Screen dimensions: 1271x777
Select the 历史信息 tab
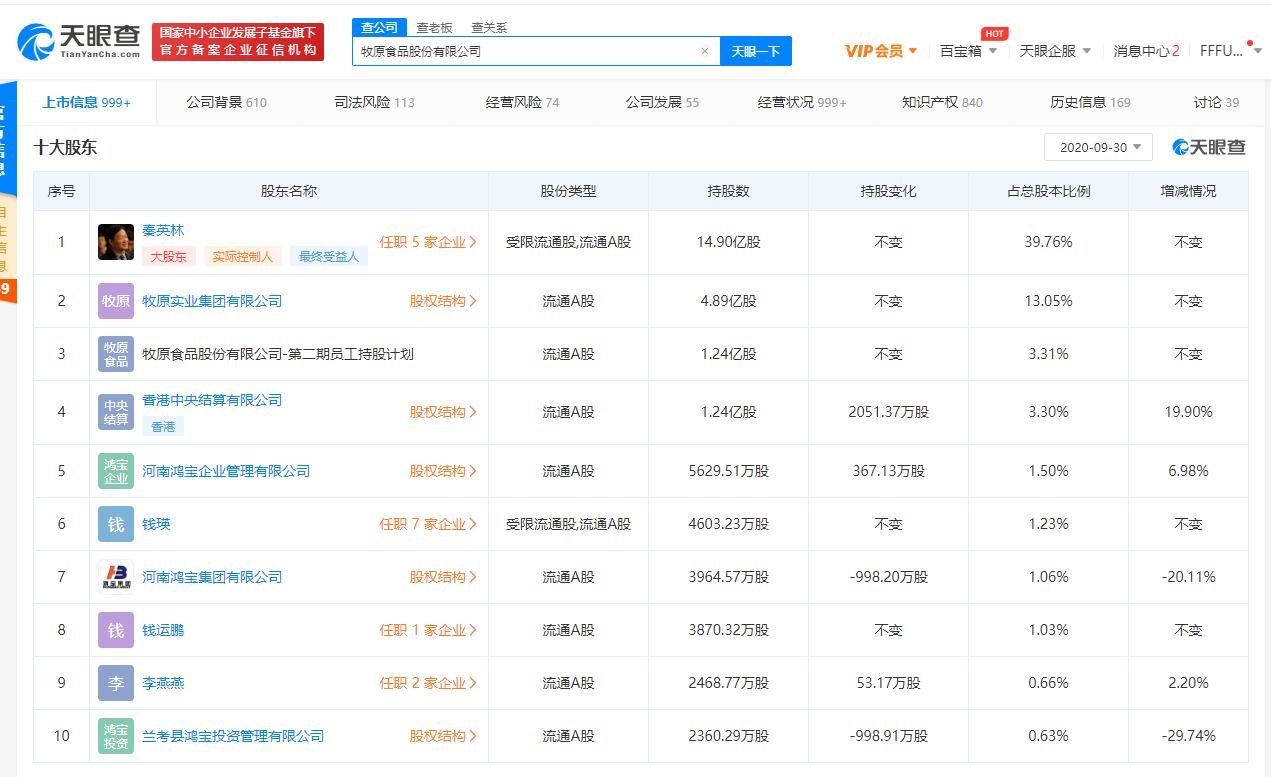tap(1090, 102)
